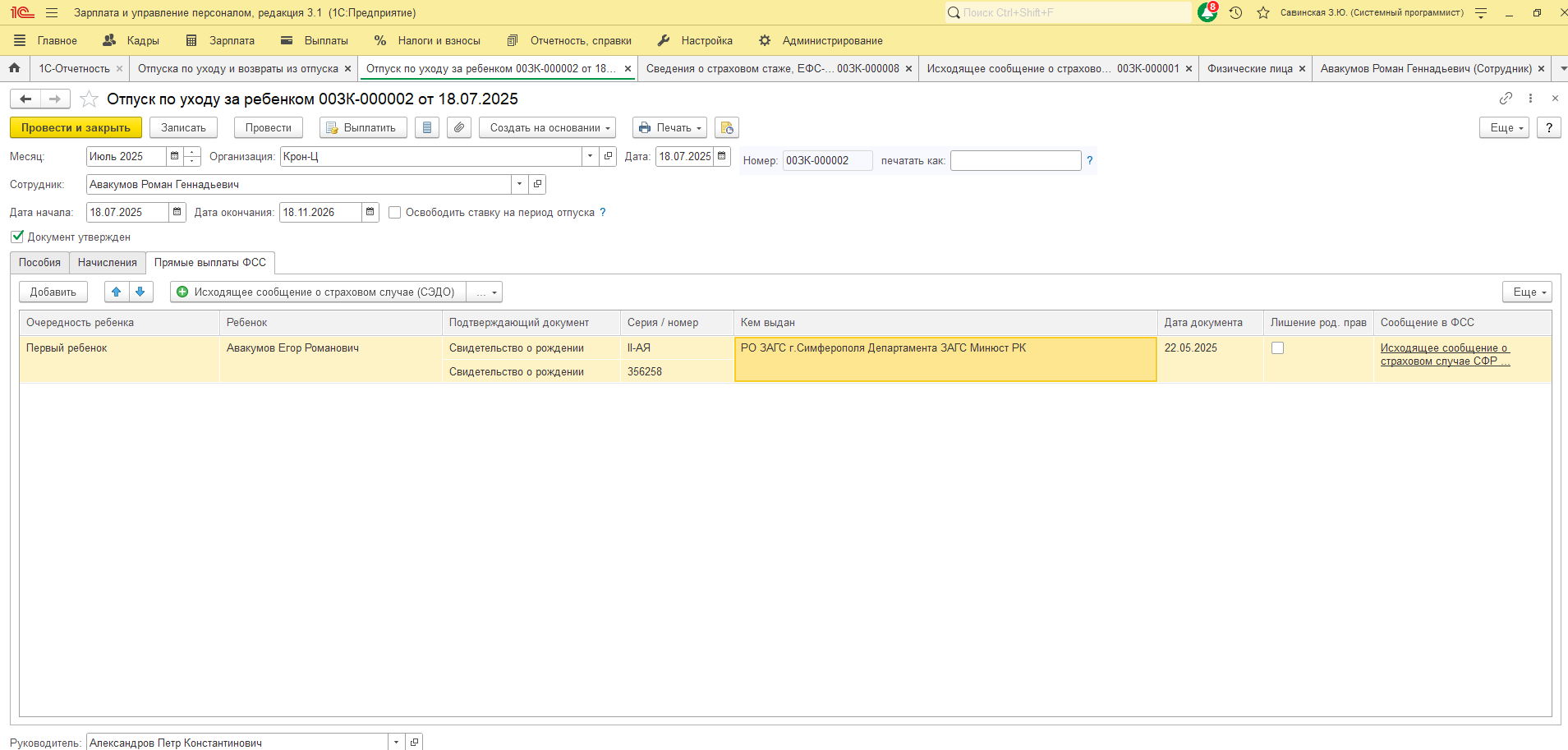This screenshot has height=750, width=1568.
Task: Move row down with blue down arrow
Action: click(140, 292)
